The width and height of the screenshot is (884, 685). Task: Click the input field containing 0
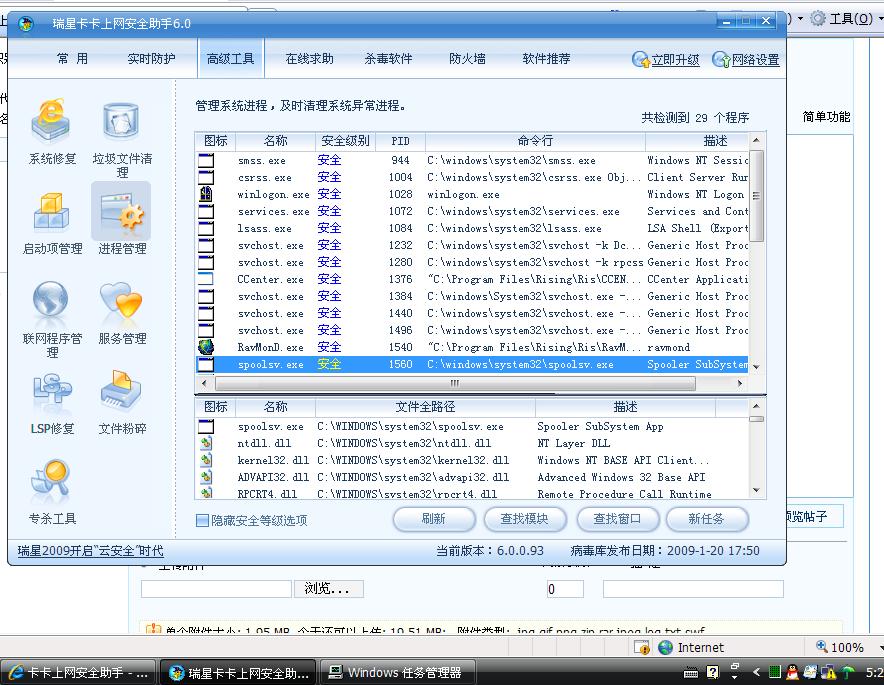[565, 589]
